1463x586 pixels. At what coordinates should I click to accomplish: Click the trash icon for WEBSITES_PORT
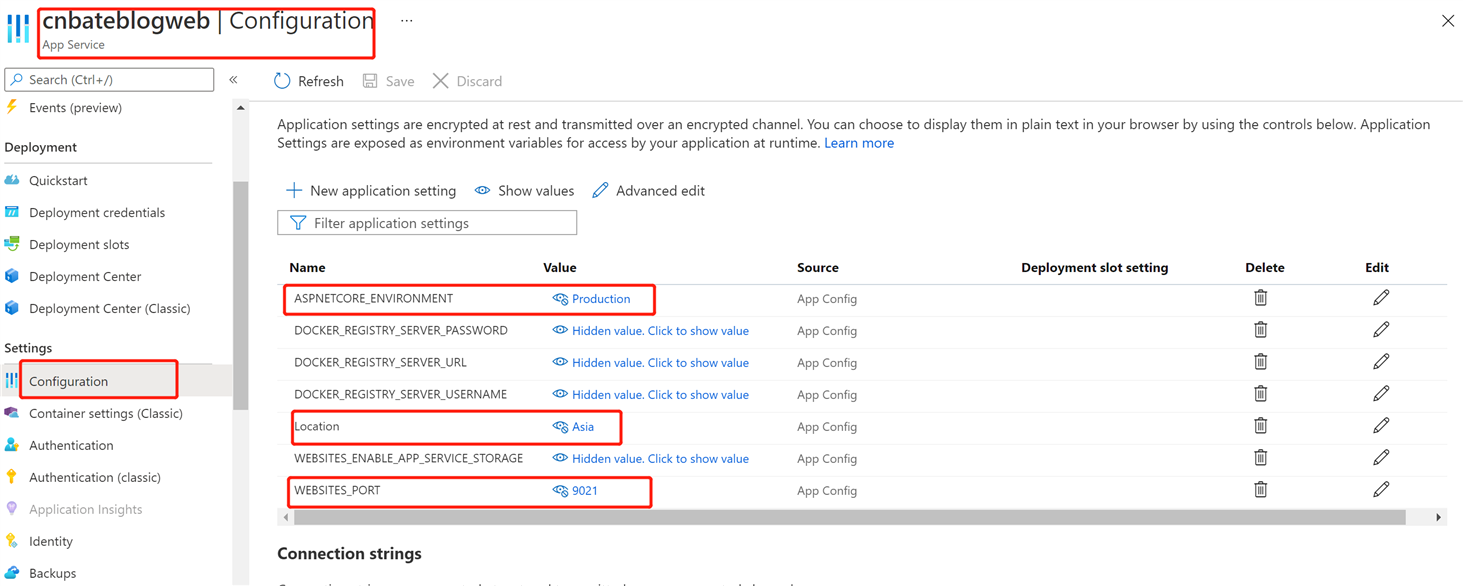click(x=1260, y=490)
